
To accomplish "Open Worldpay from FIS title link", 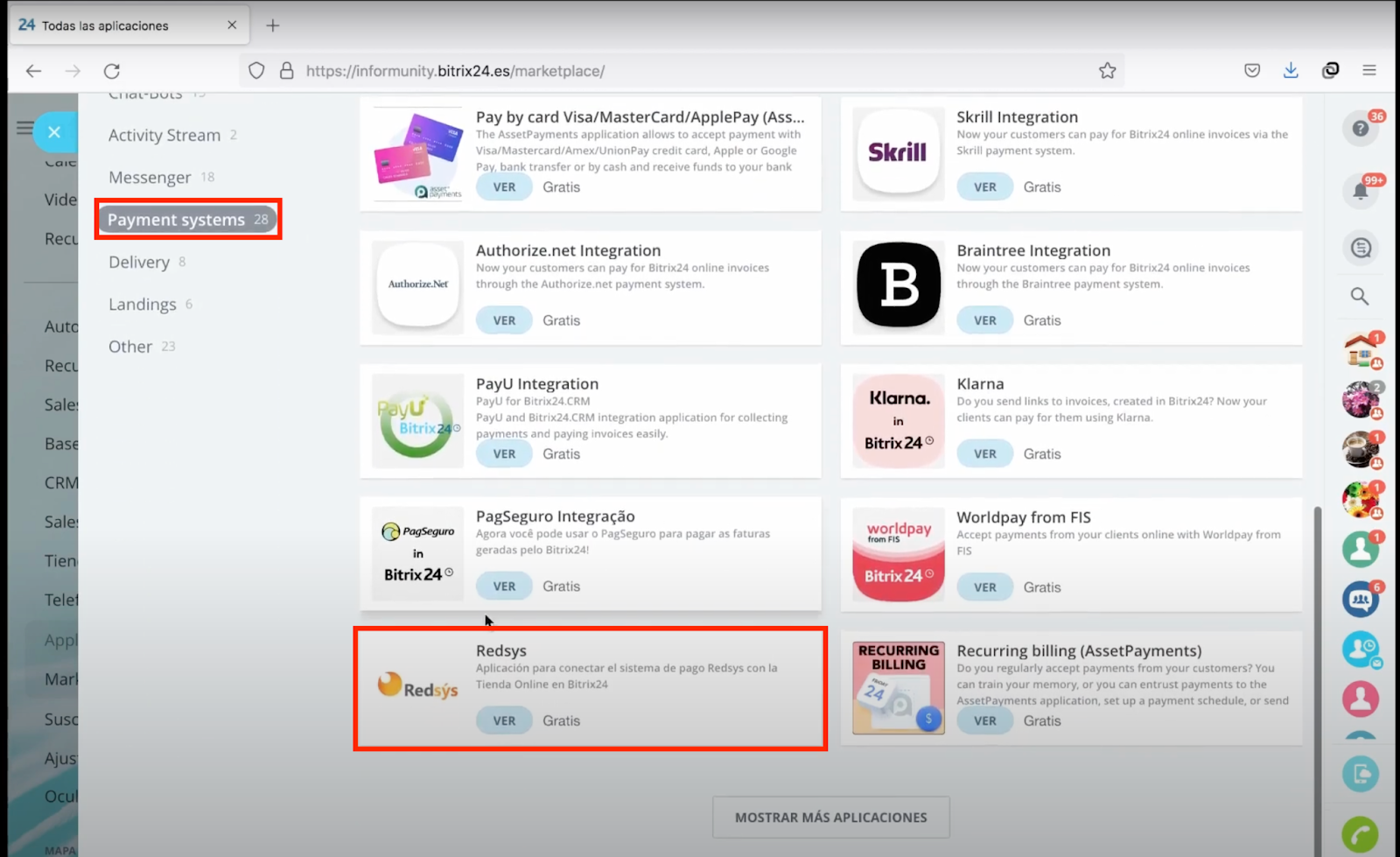I will (x=1024, y=517).
